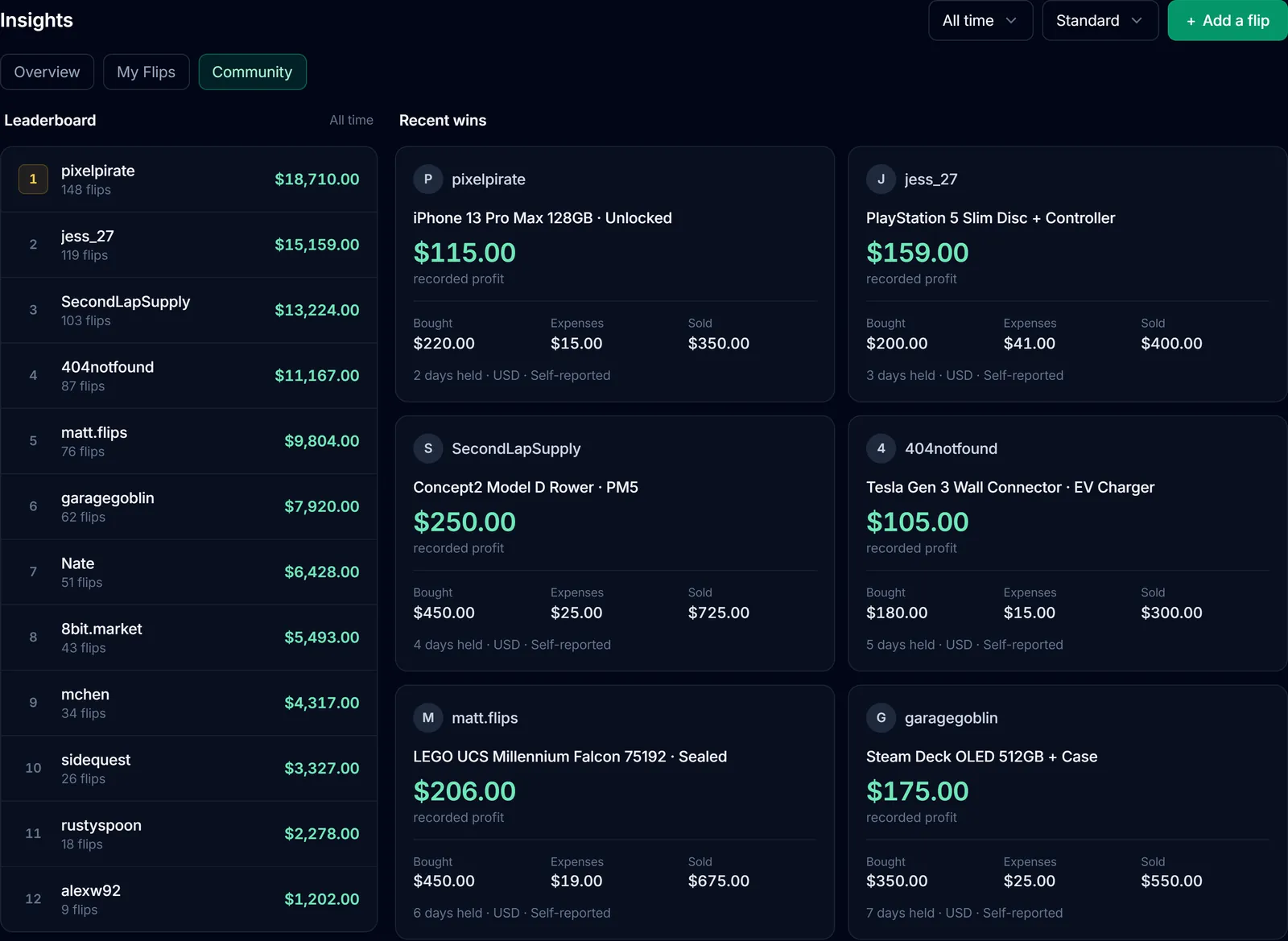Image resolution: width=1288 pixels, height=941 pixels.
Task: Open the Tesla Gen 3 Wall Connector title
Action: (x=1010, y=487)
